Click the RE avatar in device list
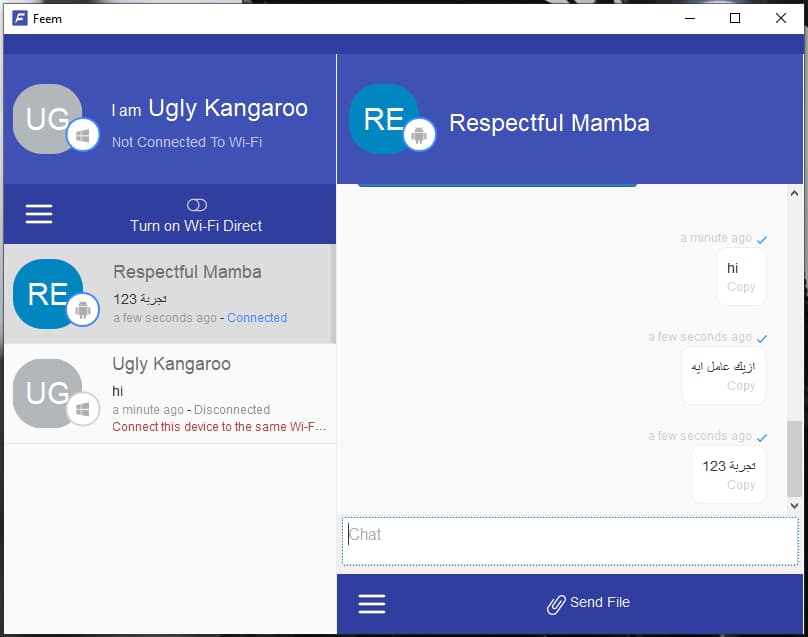 [x=47, y=294]
